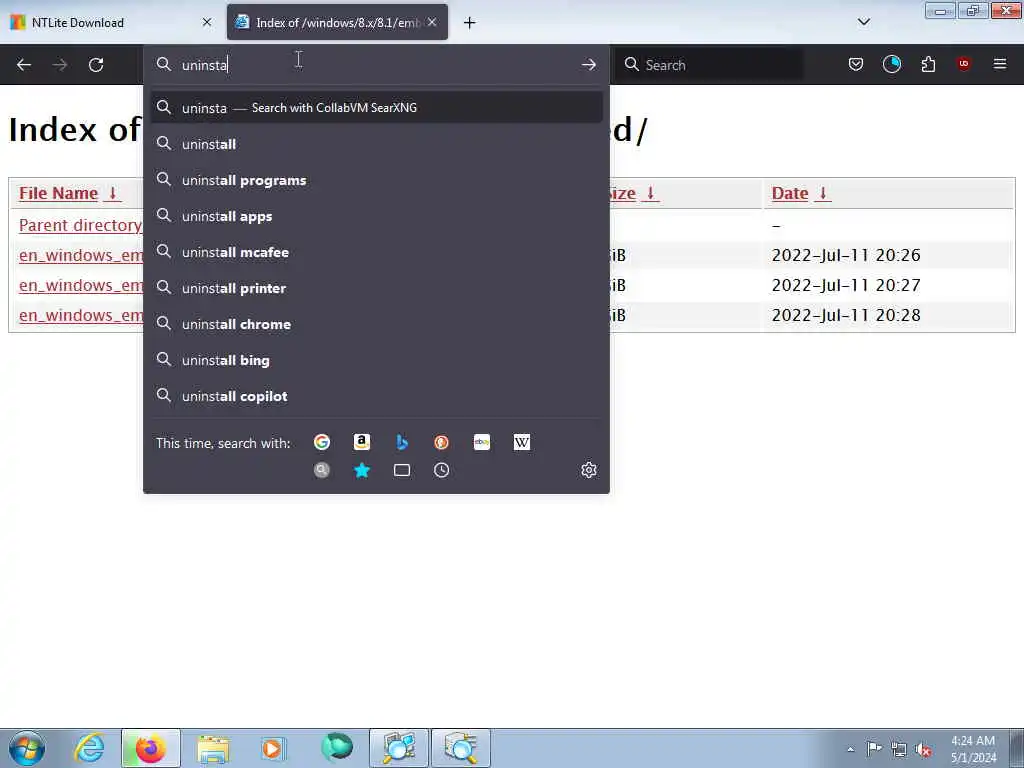
Task: Select the 'uninstall printer' suggestion
Action: pos(376,288)
